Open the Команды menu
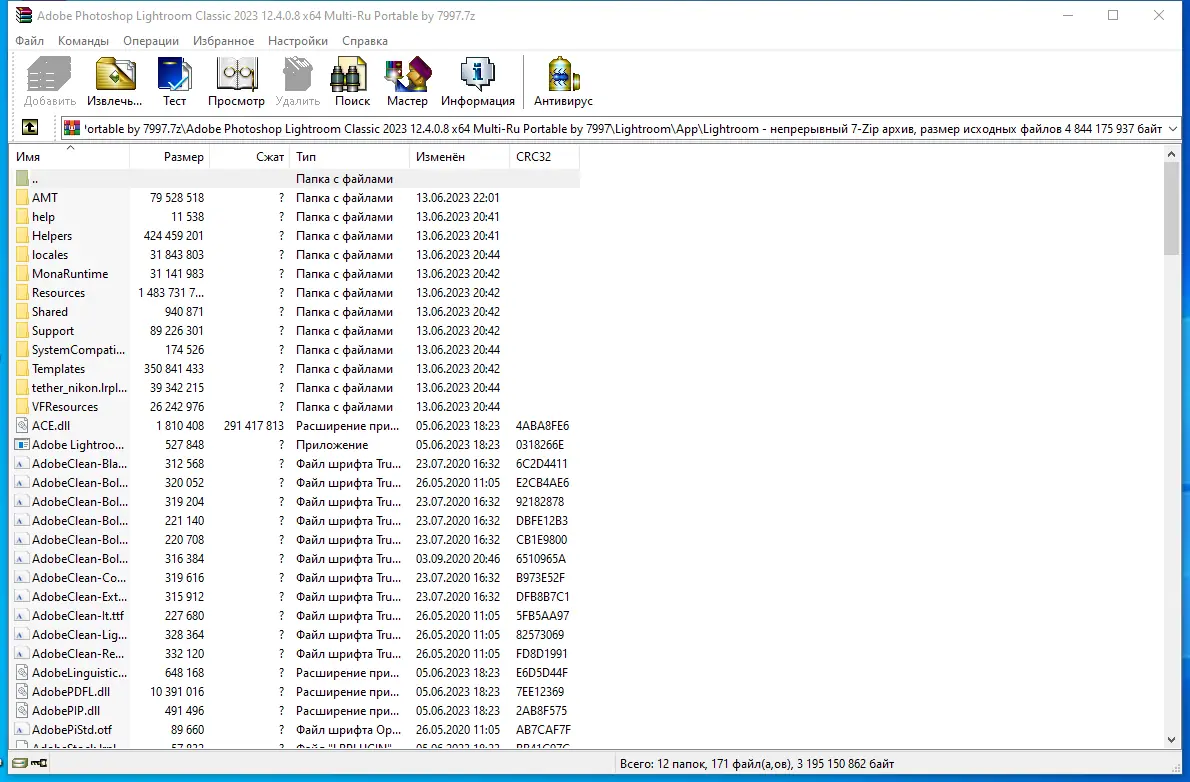Screen dimensions: 1190x782 click(x=83, y=41)
